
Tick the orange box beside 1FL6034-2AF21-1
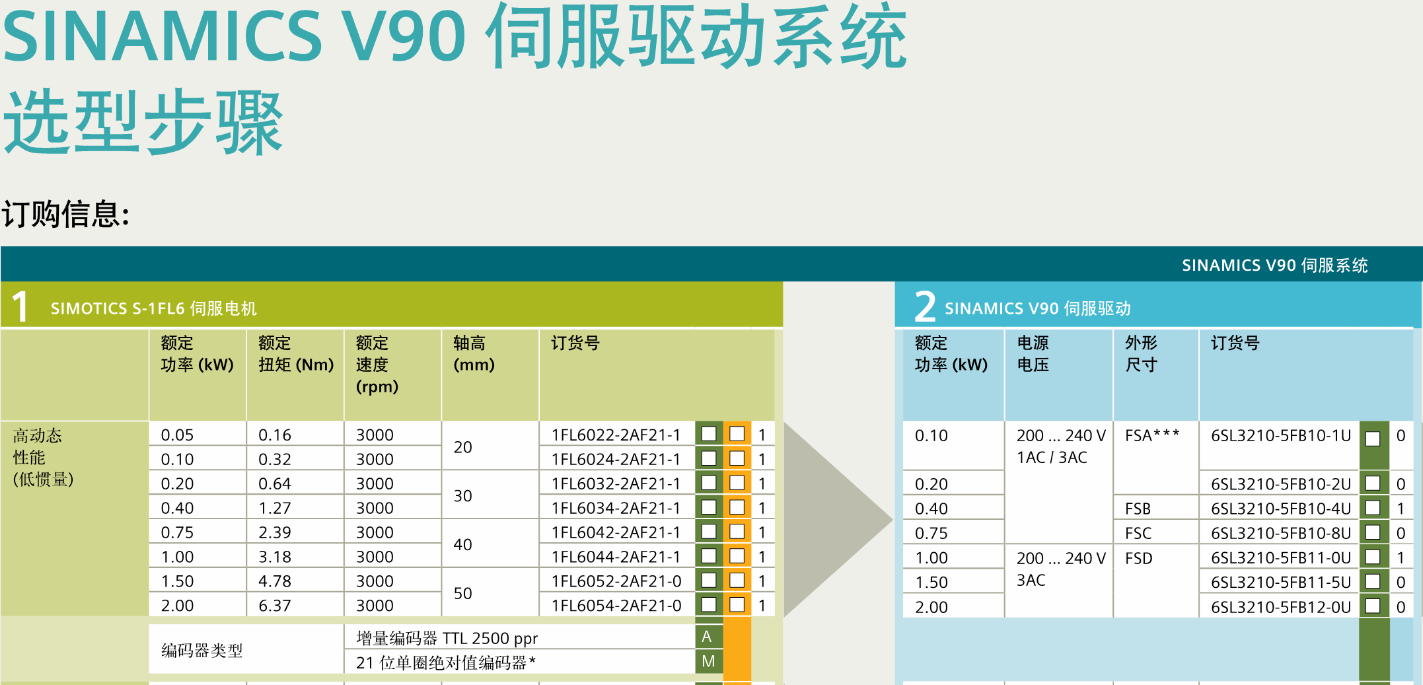737,508
